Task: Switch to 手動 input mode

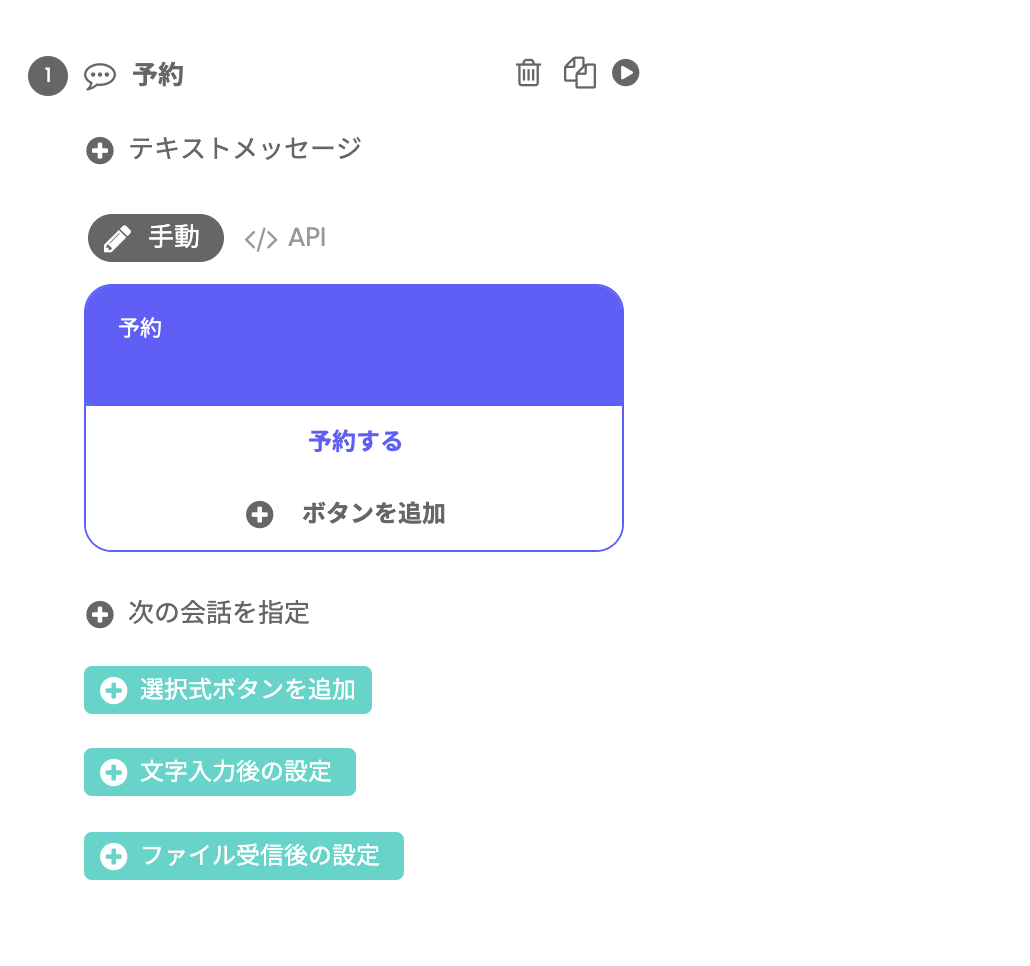Action: 156,238
